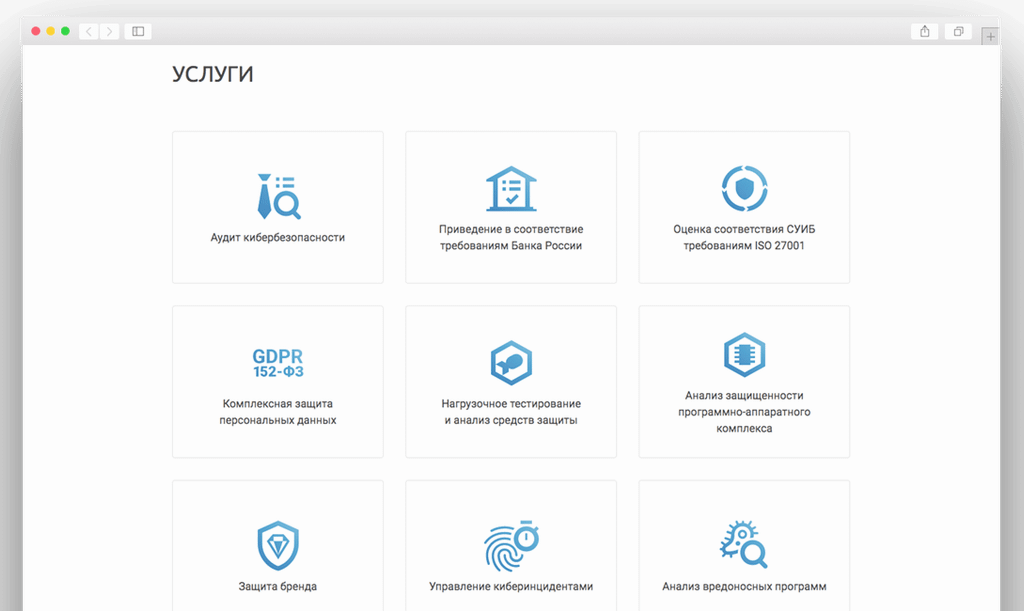Open a new tab with the plus button

click(990, 37)
